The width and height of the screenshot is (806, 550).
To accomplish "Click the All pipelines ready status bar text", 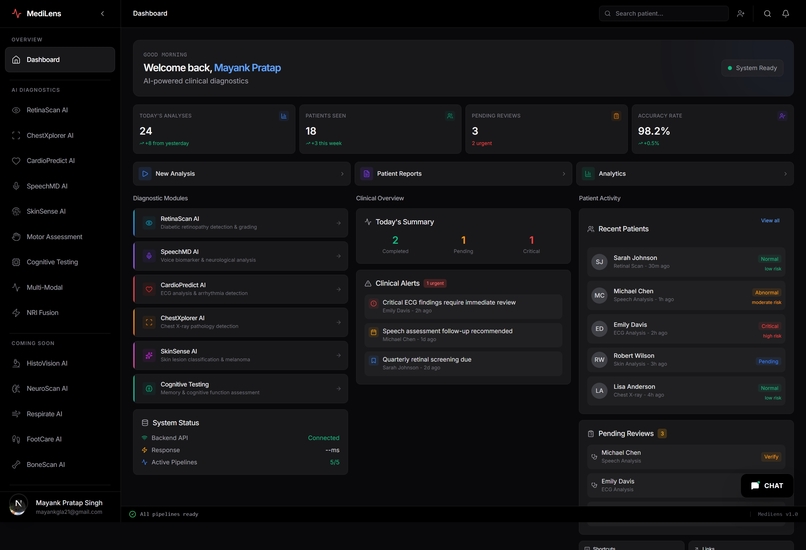I will [x=169, y=514].
